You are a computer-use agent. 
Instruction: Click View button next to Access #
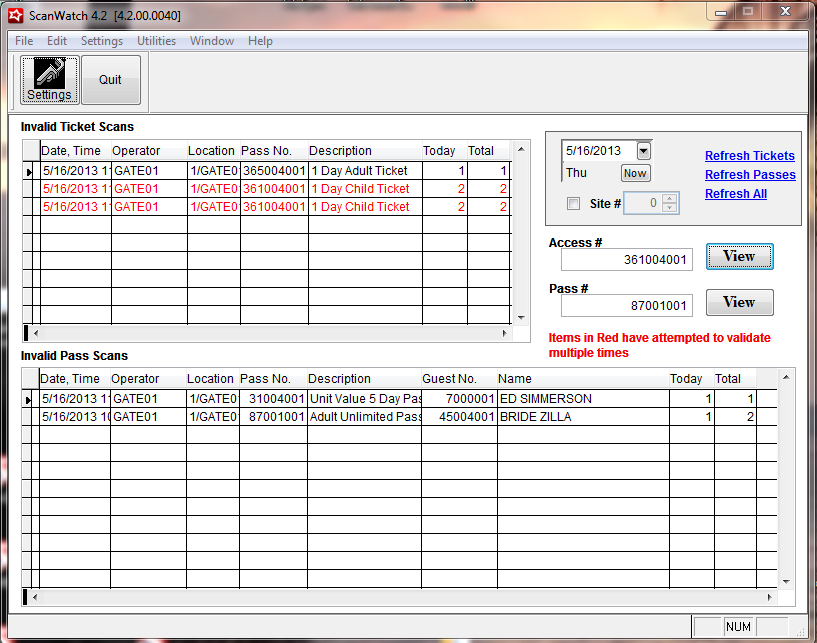click(738, 257)
